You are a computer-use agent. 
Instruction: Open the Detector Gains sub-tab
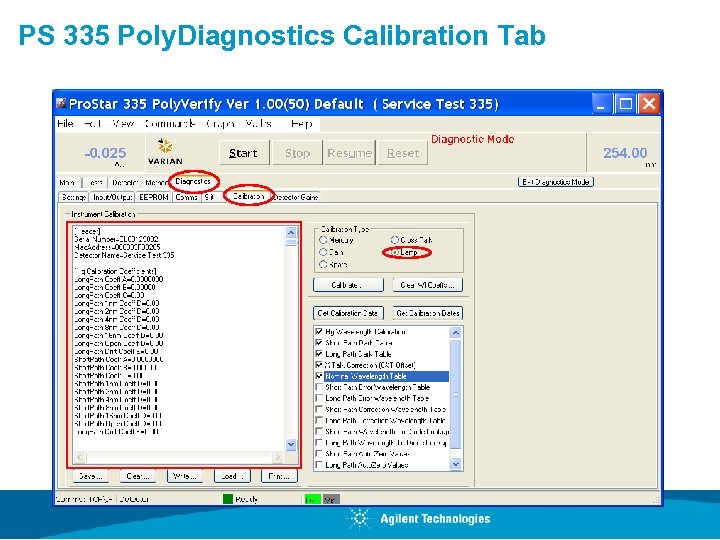pyautogui.click(x=296, y=197)
